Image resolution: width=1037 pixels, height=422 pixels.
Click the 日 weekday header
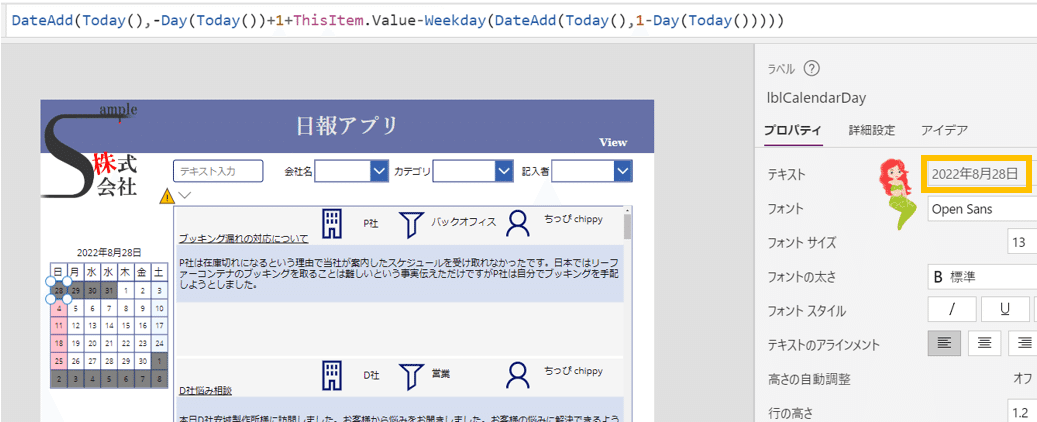tap(59, 271)
